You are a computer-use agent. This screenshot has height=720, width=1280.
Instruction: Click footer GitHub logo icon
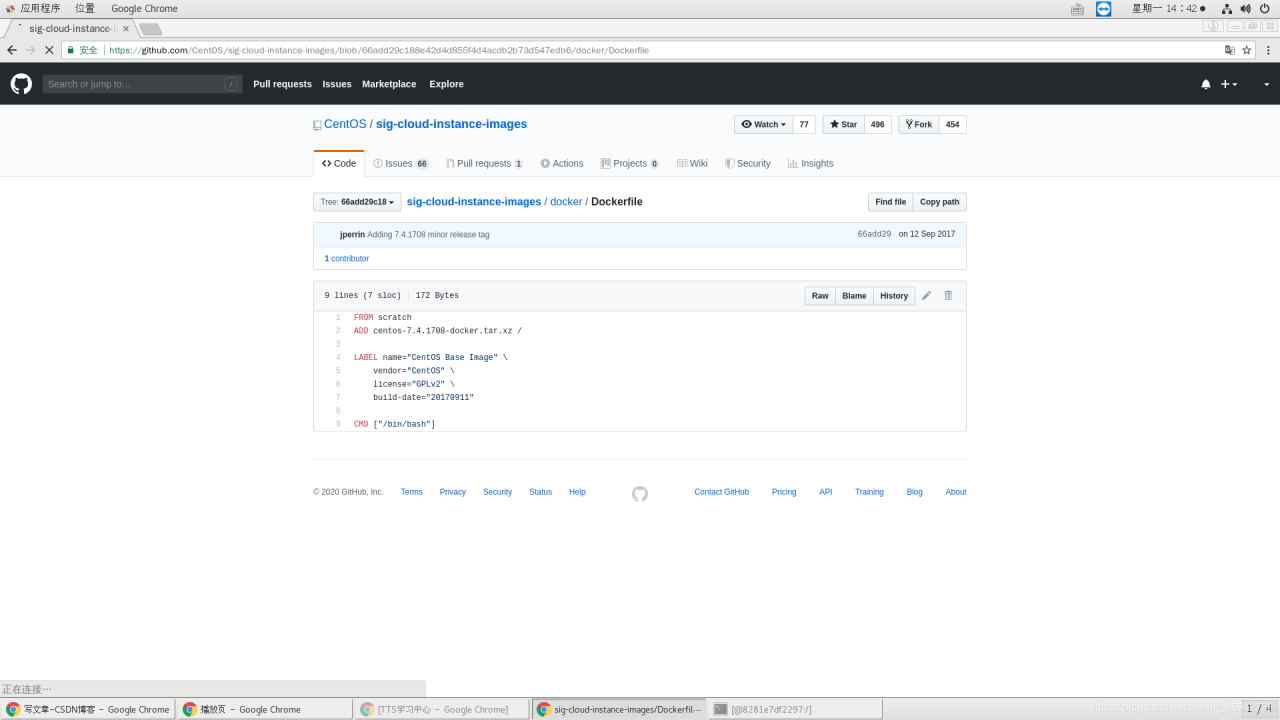coord(640,493)
